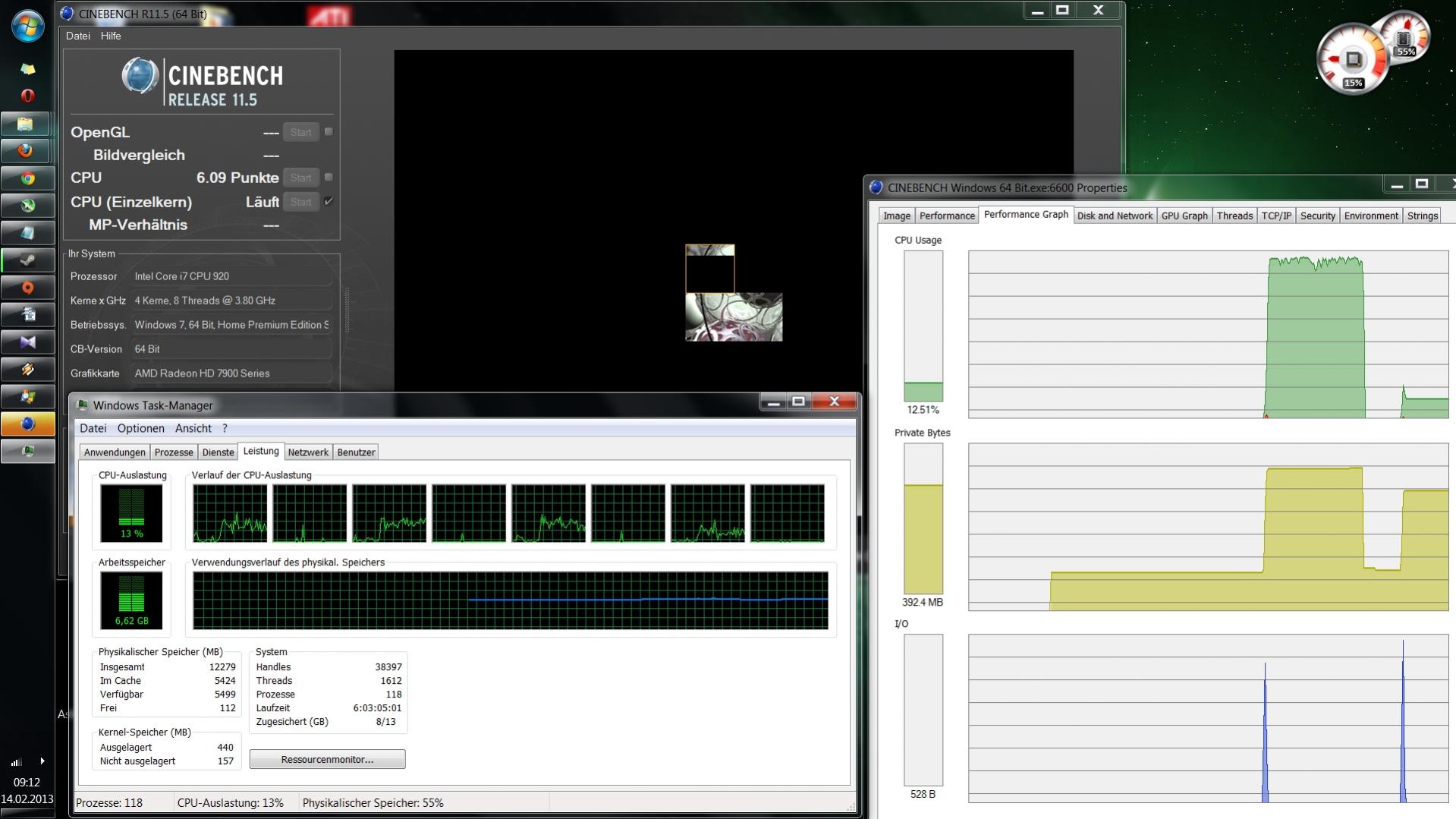Screen dimensions: 1456x819
Task: Open the blue notepad taskbar icon
Action: (27, 233)
